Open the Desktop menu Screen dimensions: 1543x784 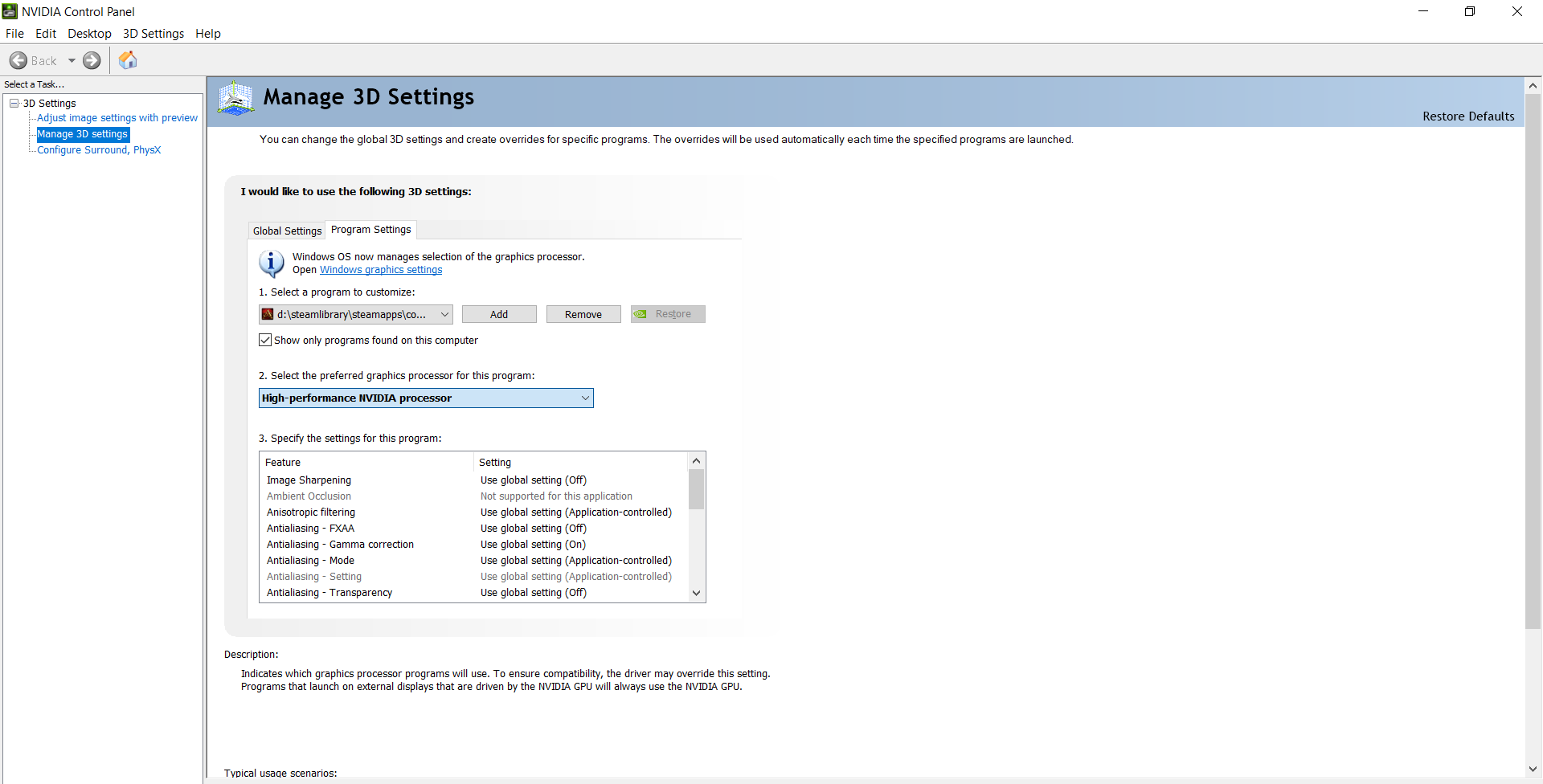89,33
